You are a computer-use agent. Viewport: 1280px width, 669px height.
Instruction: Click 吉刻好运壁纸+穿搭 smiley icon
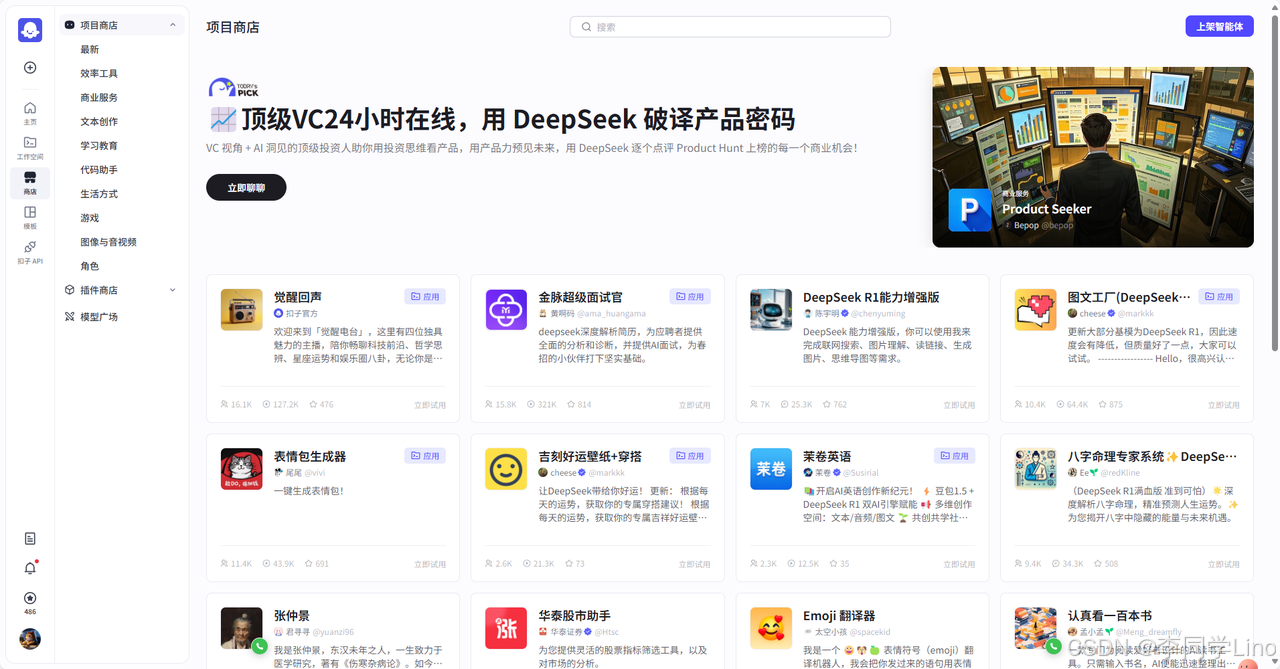[x=506, y=469]
